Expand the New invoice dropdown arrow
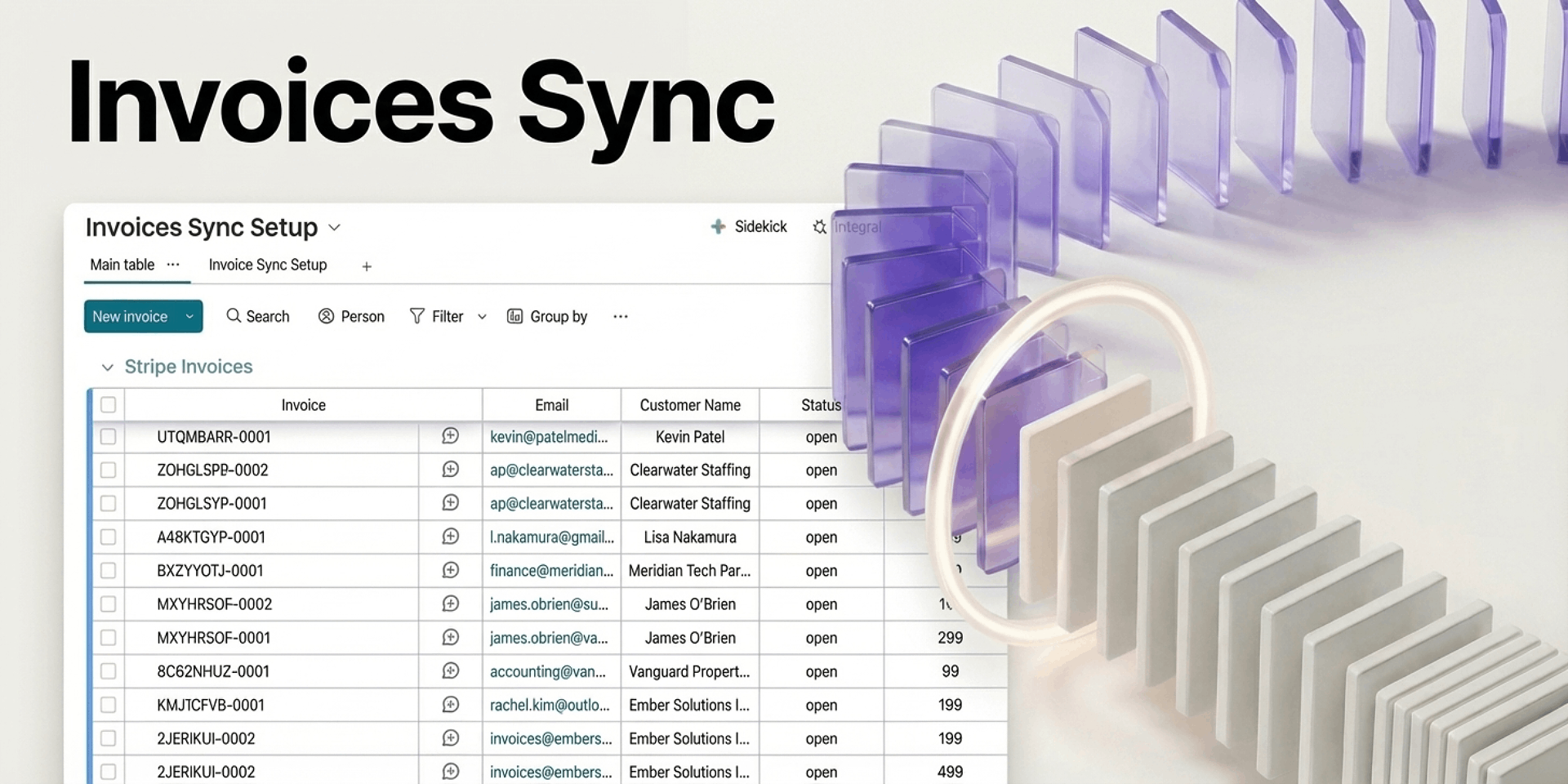This screenshot has width=1568, height=784. (189, 316)
